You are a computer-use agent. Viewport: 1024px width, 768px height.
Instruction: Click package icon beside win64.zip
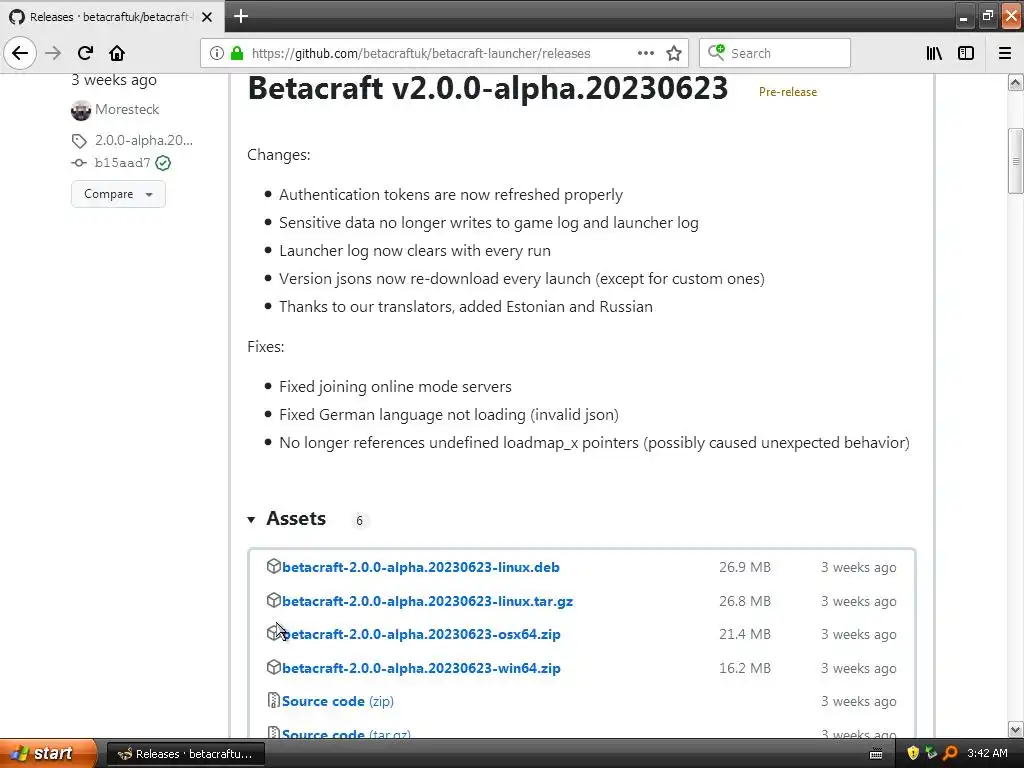(274, 667)
